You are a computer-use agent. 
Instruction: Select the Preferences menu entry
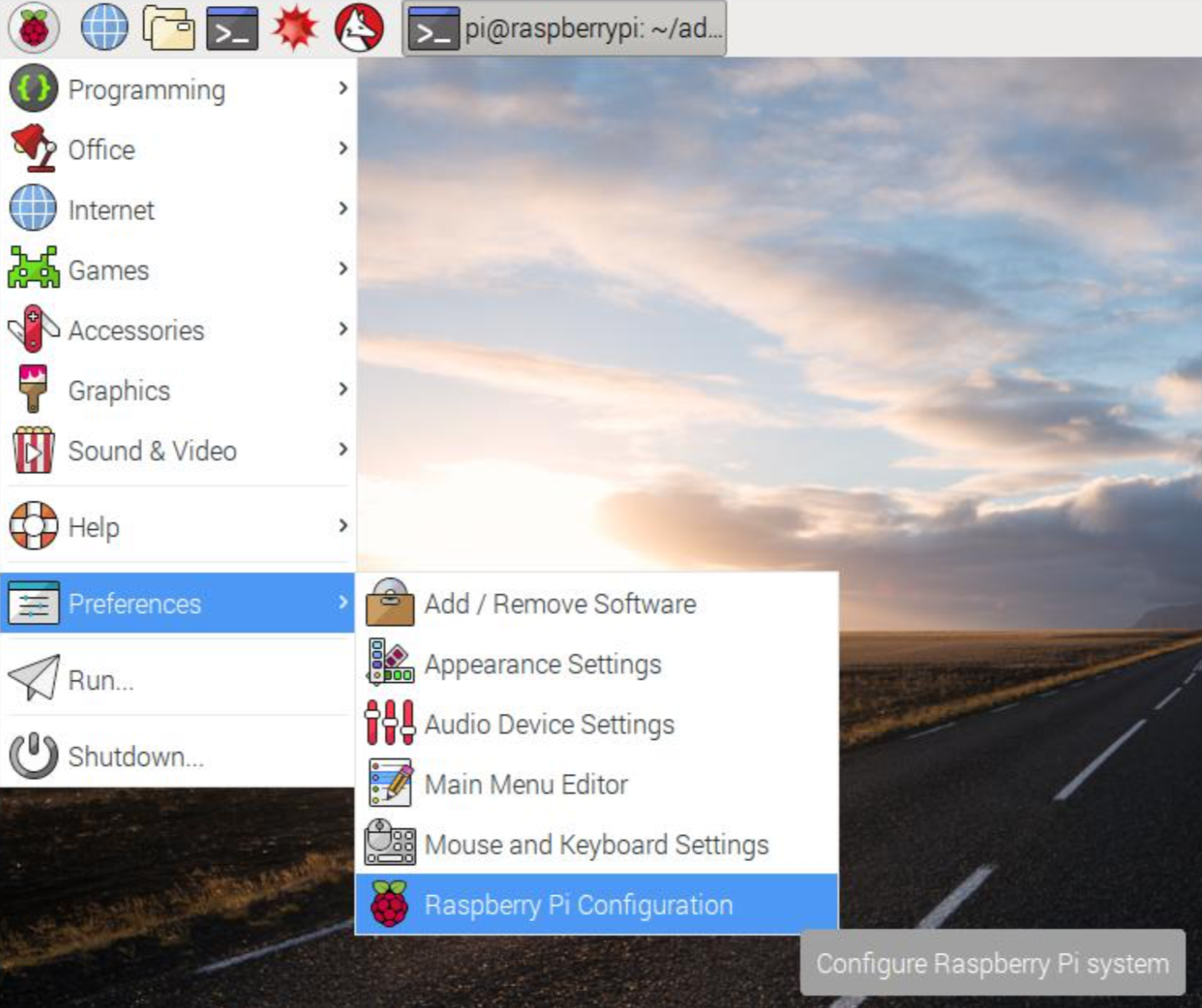tap(178, 603)
